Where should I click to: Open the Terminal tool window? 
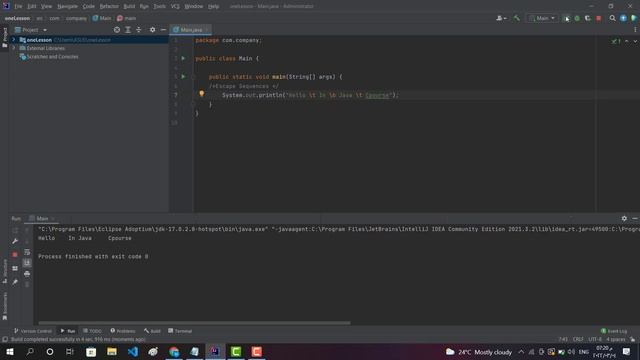[180, 331]
